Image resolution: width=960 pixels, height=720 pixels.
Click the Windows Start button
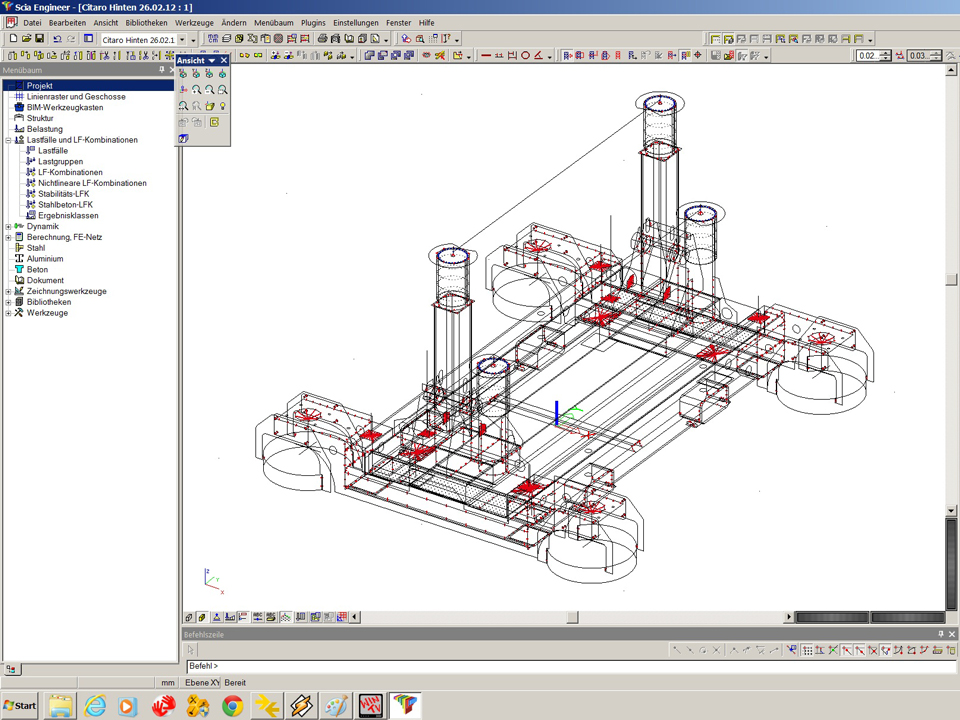[x=20, y=705]
